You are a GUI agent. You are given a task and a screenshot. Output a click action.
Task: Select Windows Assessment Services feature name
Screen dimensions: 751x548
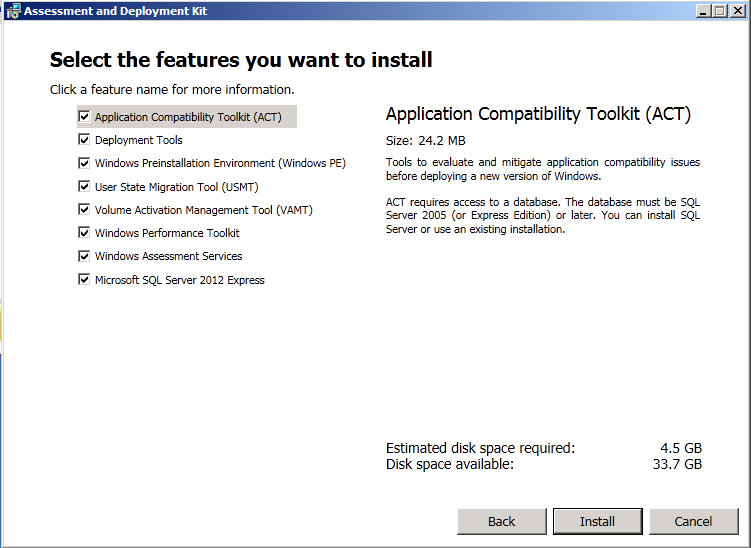[169, 256]
